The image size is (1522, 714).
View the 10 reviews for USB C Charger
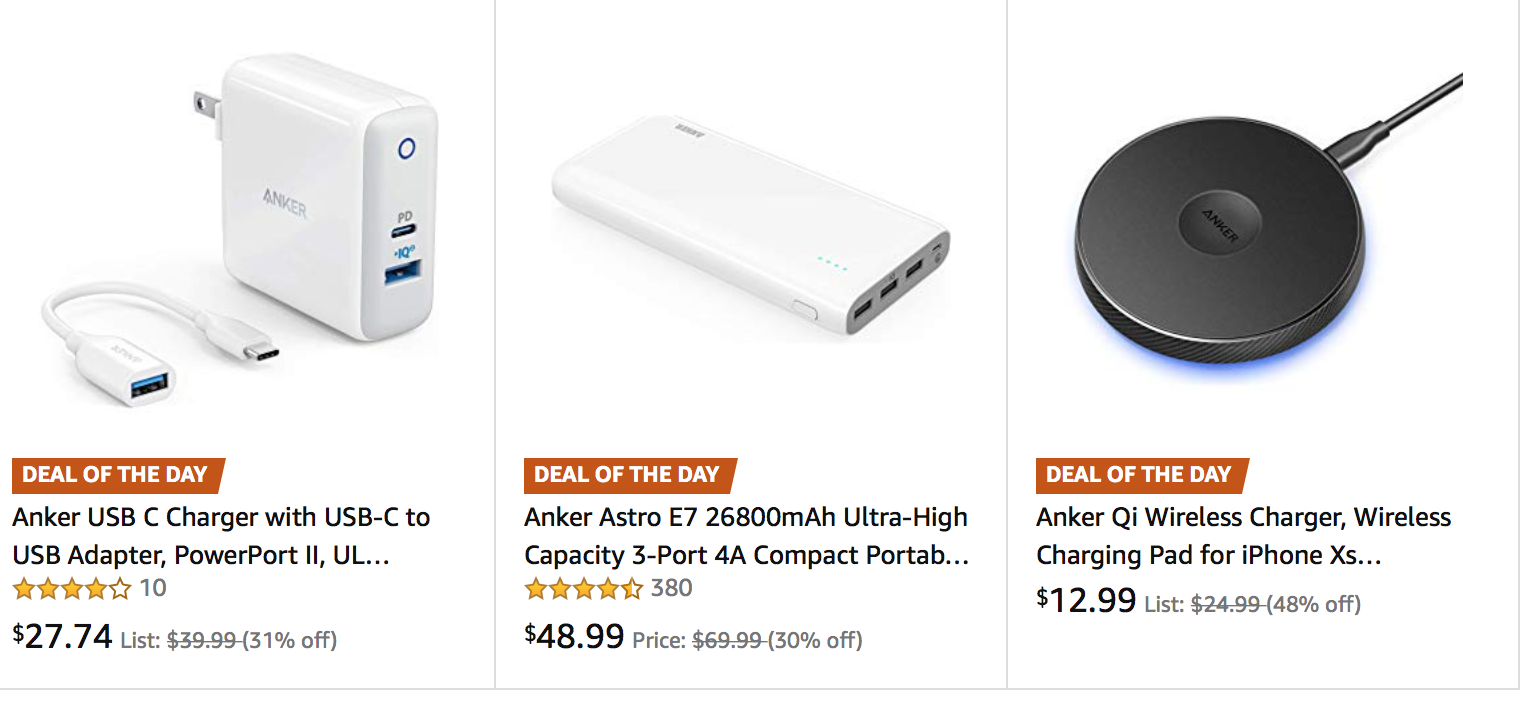coord(153,588)
